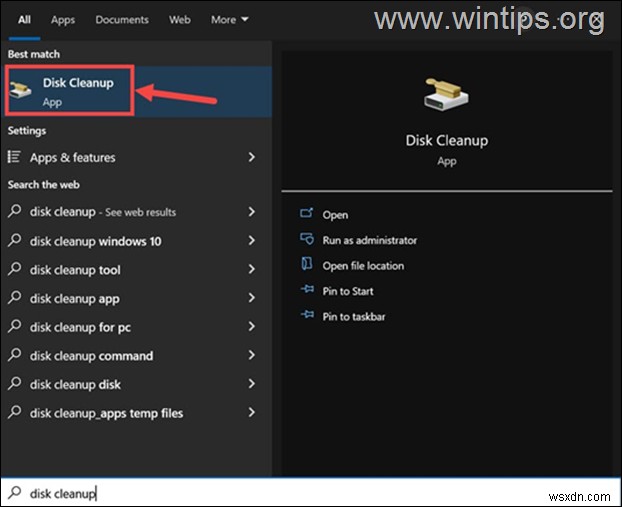Screen dimensions: 622x507
Task: Click search icon beside 'disk cleanup disk'
Action: (x=14, y=383)
